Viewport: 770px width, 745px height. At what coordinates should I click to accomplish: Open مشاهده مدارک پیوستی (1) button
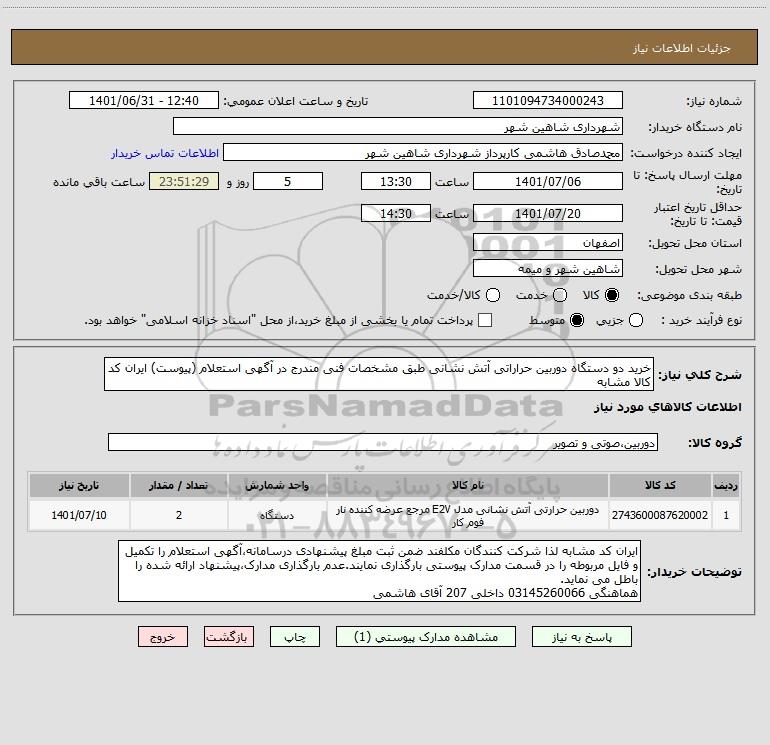click(x=426, y=637)
